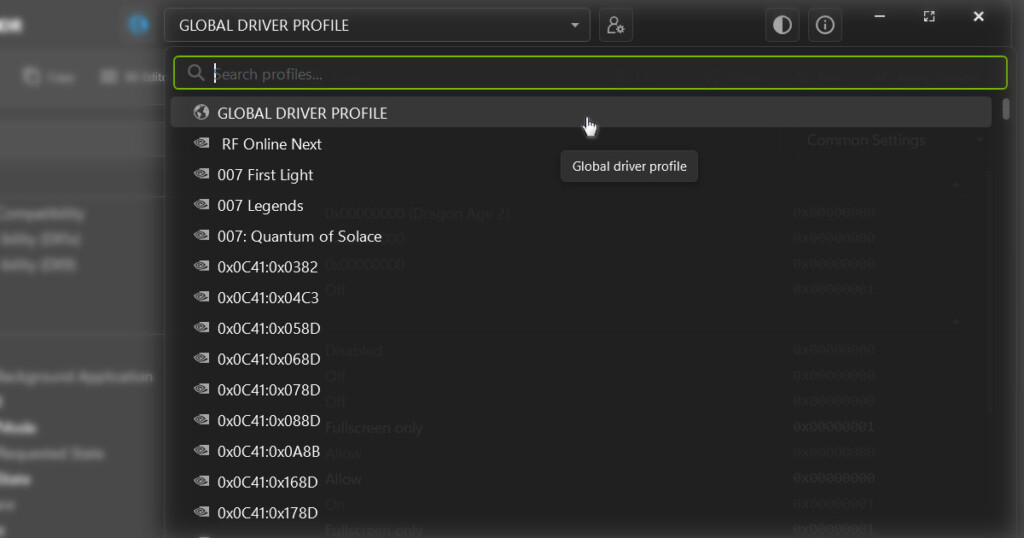Toggle the dark/light theme contrast icon
Image resolution: width=1024 pixels, height=538 pixels.
click(782, 25)
